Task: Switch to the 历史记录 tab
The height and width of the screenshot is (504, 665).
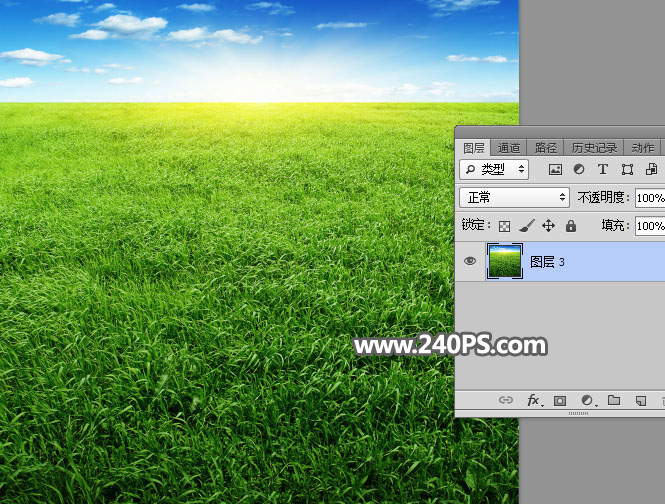Action: coord(595,148)
